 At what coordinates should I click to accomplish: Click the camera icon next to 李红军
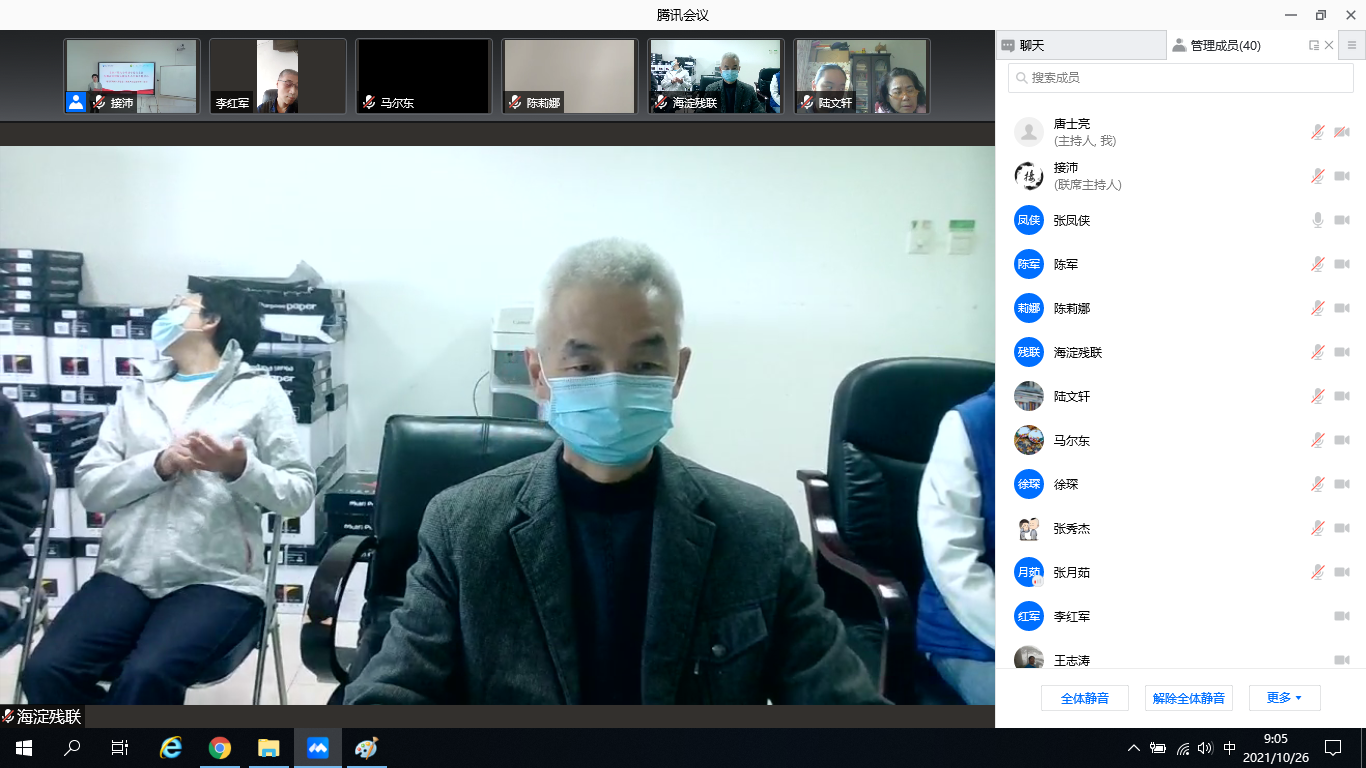coord(1341,616)
